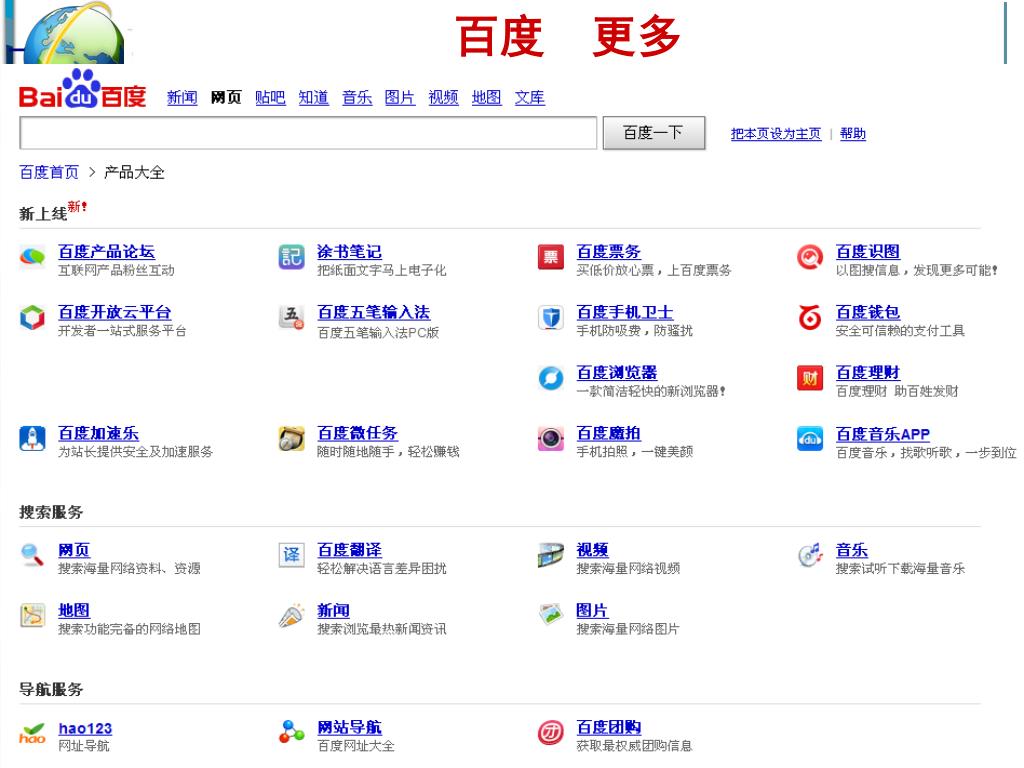This screenshot has width=1024, height=768.
Task: Click the hao123 logo icon
Action: coord(32,733)
